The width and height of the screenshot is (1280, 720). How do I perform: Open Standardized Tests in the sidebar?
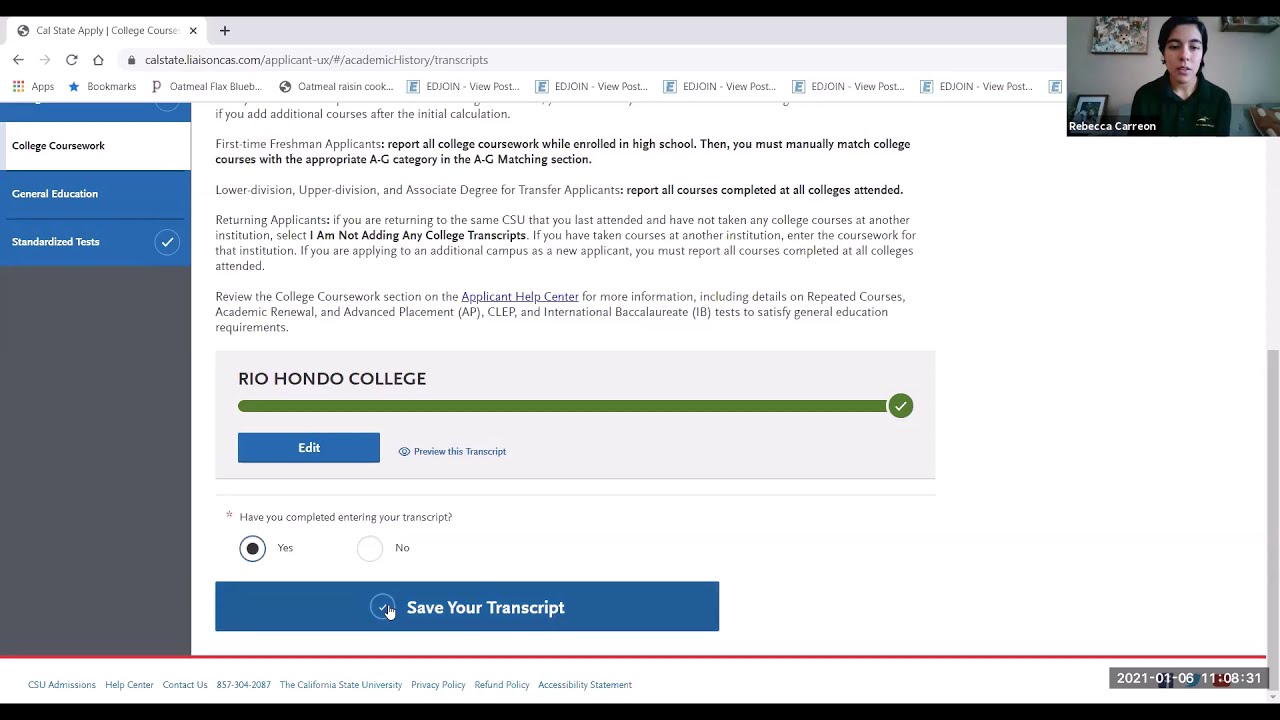point(95,242)
